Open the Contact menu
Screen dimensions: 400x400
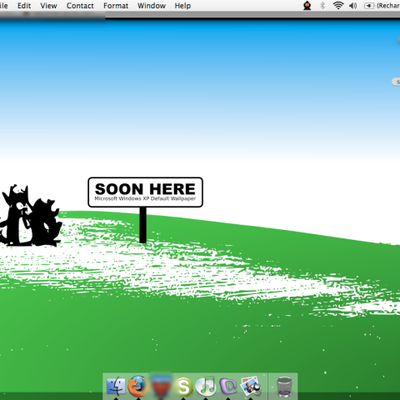pos(80,6)
